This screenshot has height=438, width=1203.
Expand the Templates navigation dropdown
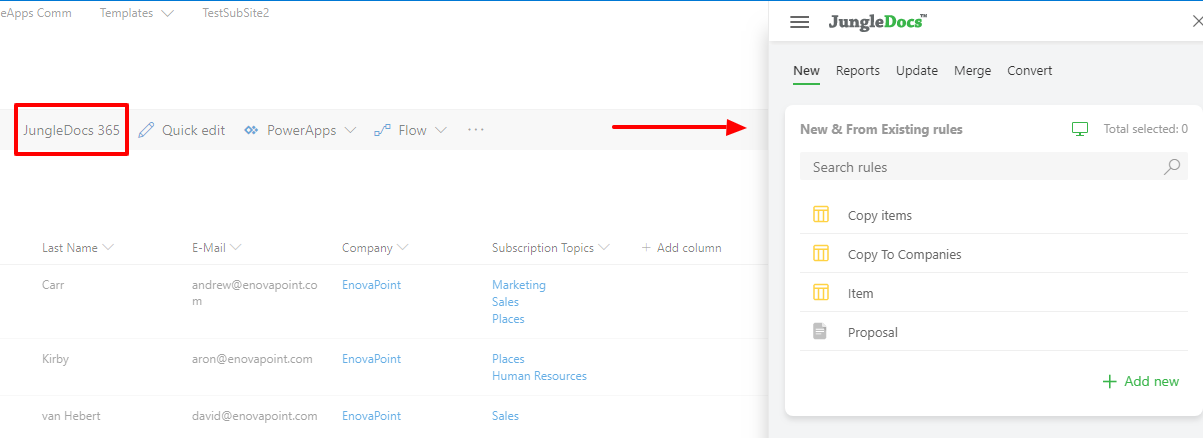pos(167,14)
